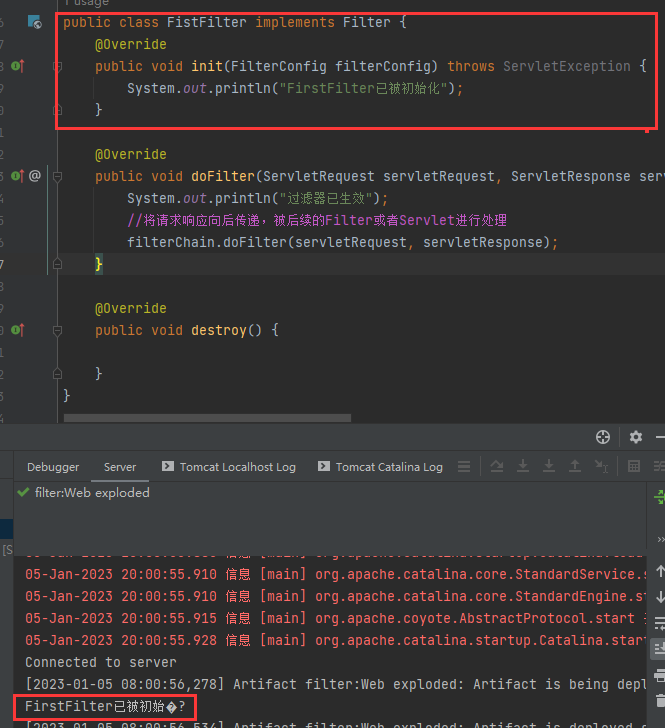Screen dimensions: 665x728
Task: Switch to the Debugger tab
Action: [x=53, y=467]
